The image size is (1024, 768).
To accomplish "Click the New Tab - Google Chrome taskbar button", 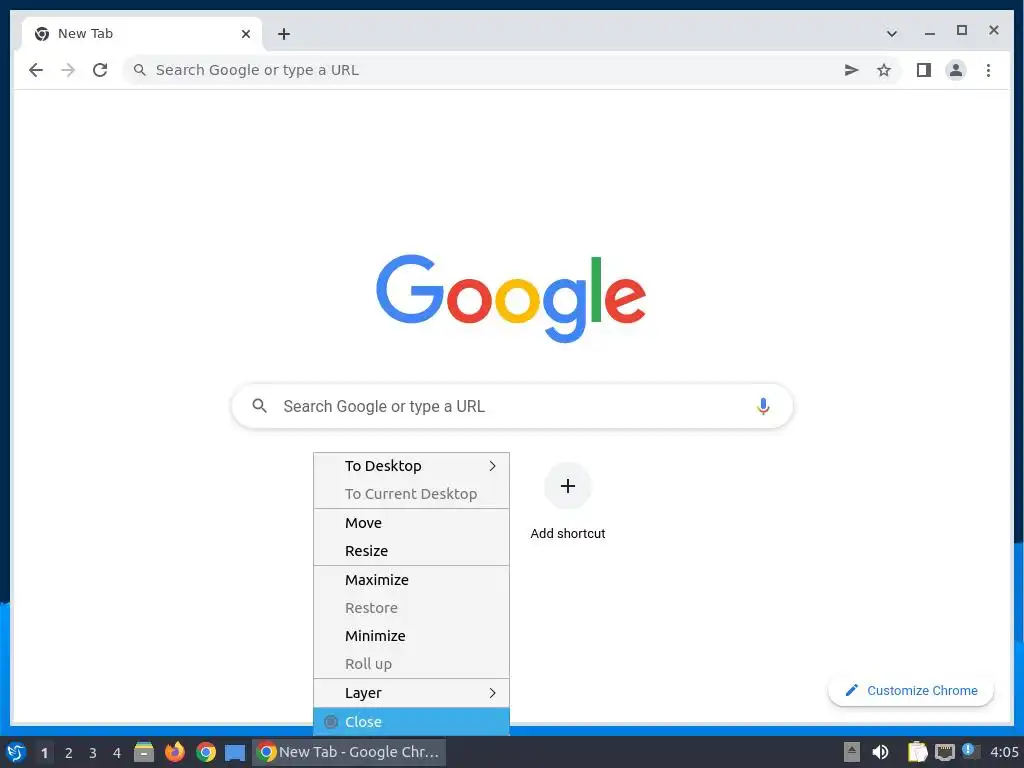I will [349, 752].
